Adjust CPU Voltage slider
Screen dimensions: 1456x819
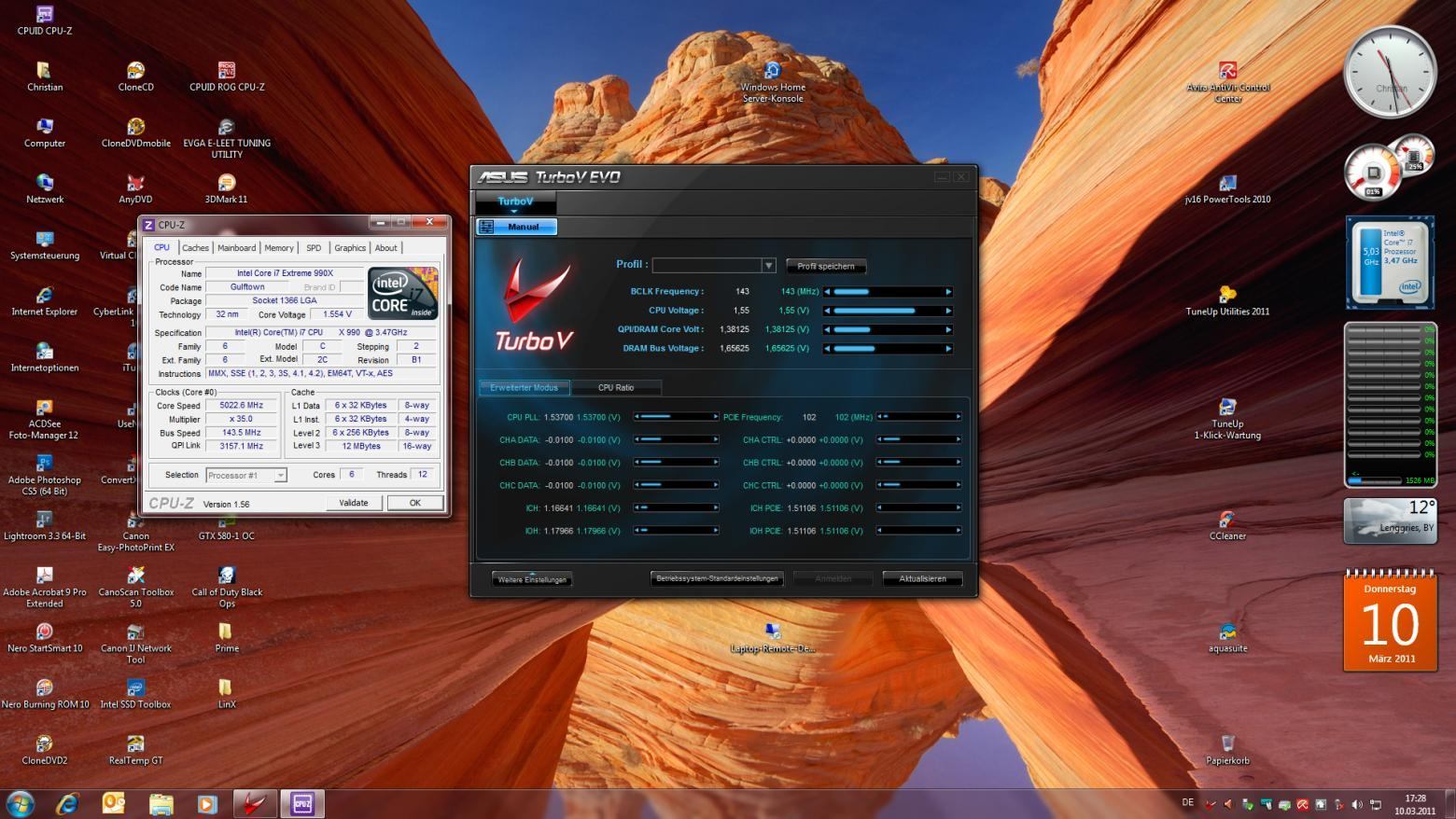click(888, 311)
